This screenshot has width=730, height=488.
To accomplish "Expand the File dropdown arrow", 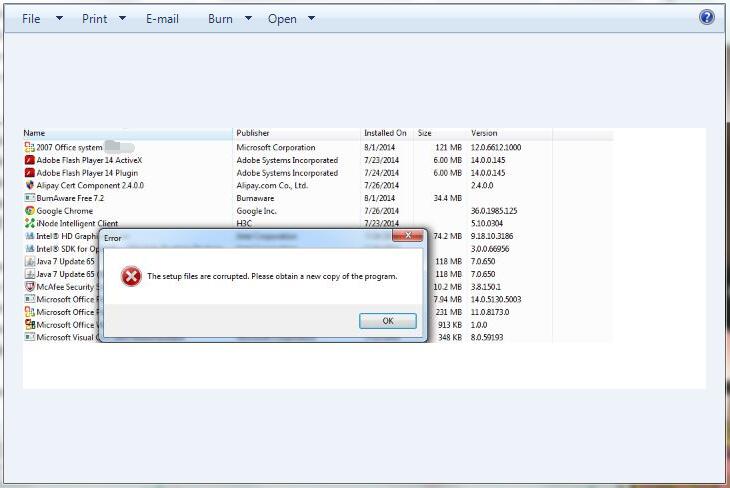I will (x=60, y=19).
